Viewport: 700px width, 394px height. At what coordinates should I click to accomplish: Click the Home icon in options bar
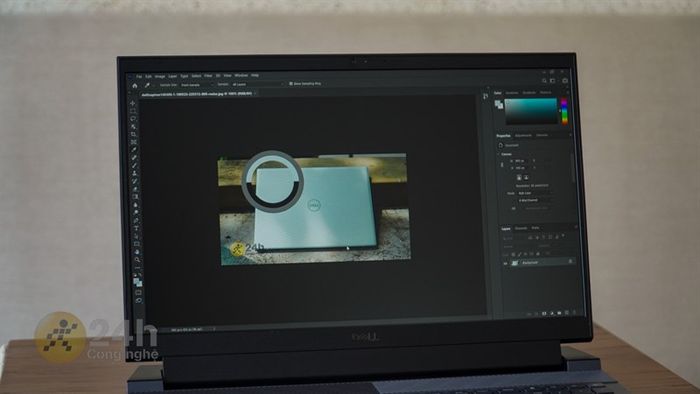(135, 85)
